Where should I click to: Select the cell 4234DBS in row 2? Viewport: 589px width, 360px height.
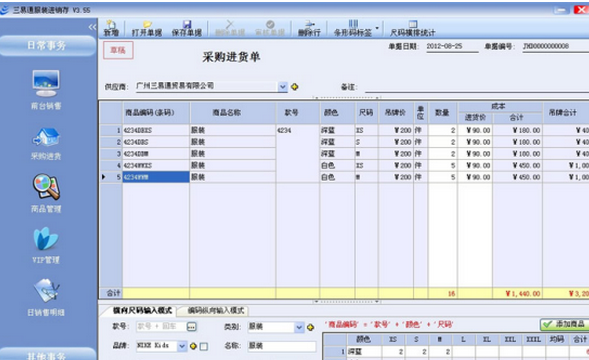pos(156,142)
